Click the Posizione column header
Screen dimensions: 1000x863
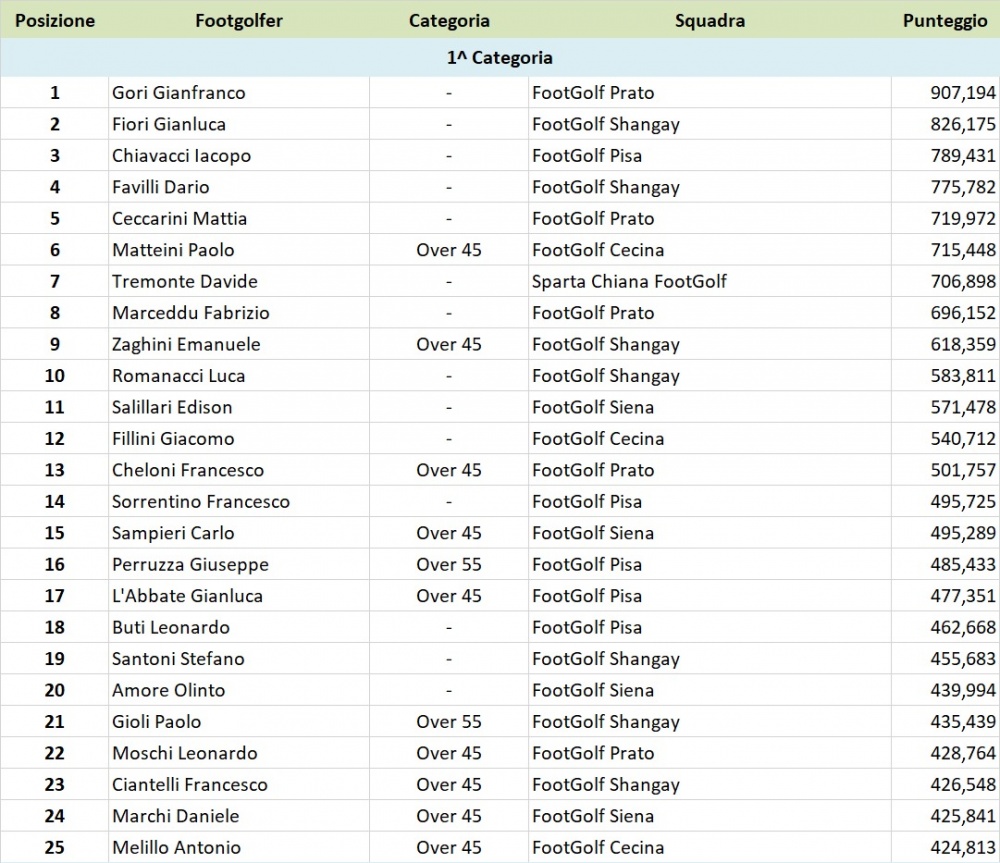click(x=55, y=20)
